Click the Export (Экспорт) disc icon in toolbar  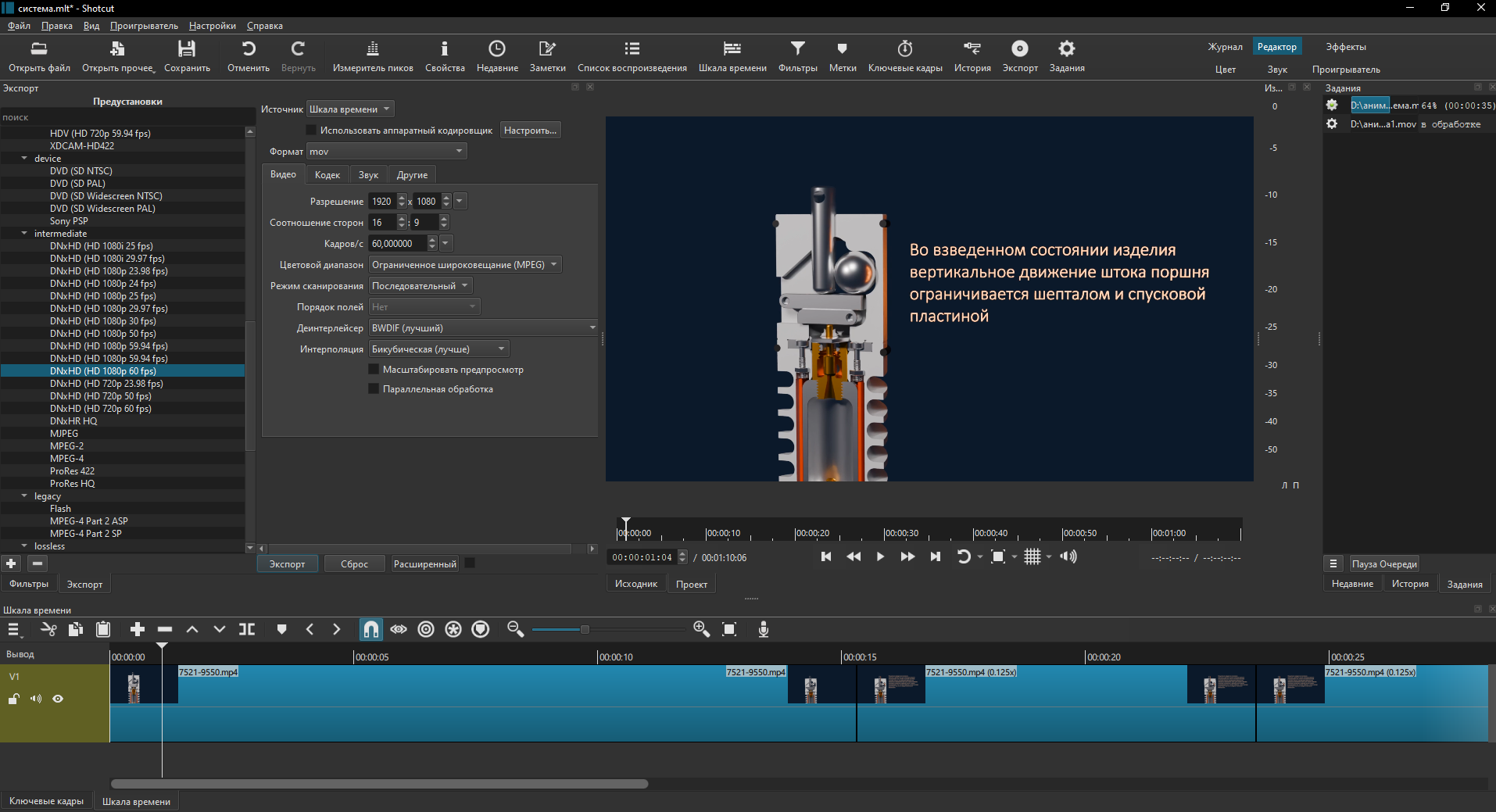(x=1019, y=49)
